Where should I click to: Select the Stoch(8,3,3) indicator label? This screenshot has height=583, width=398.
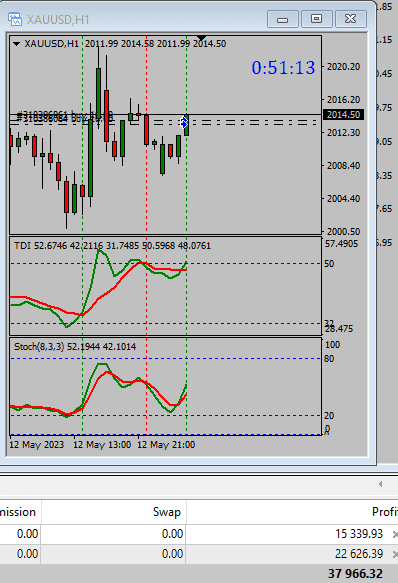[x=75, y=347]
